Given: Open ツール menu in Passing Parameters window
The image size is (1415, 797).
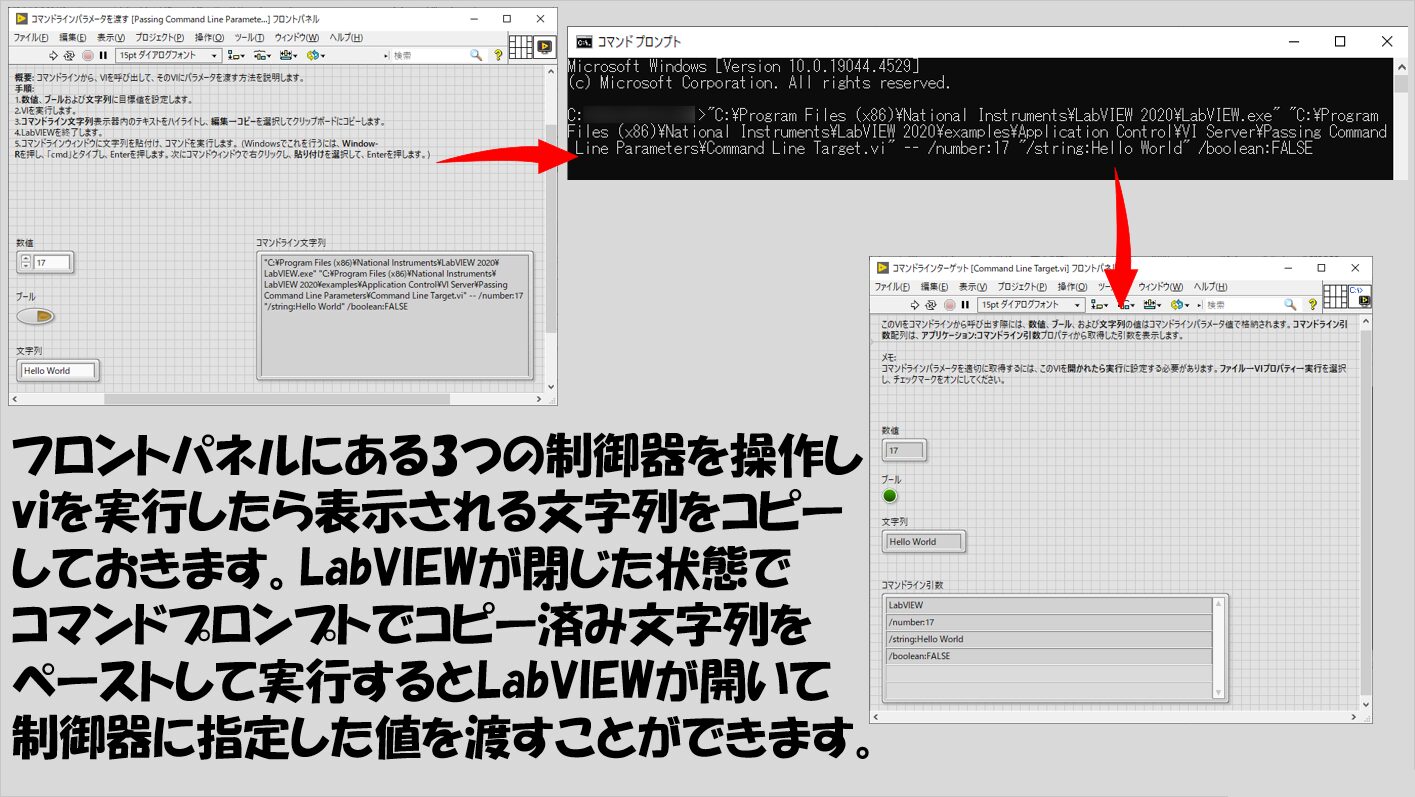Looking at the screenshot, I should pyautogui.click(x=249, y=37).
